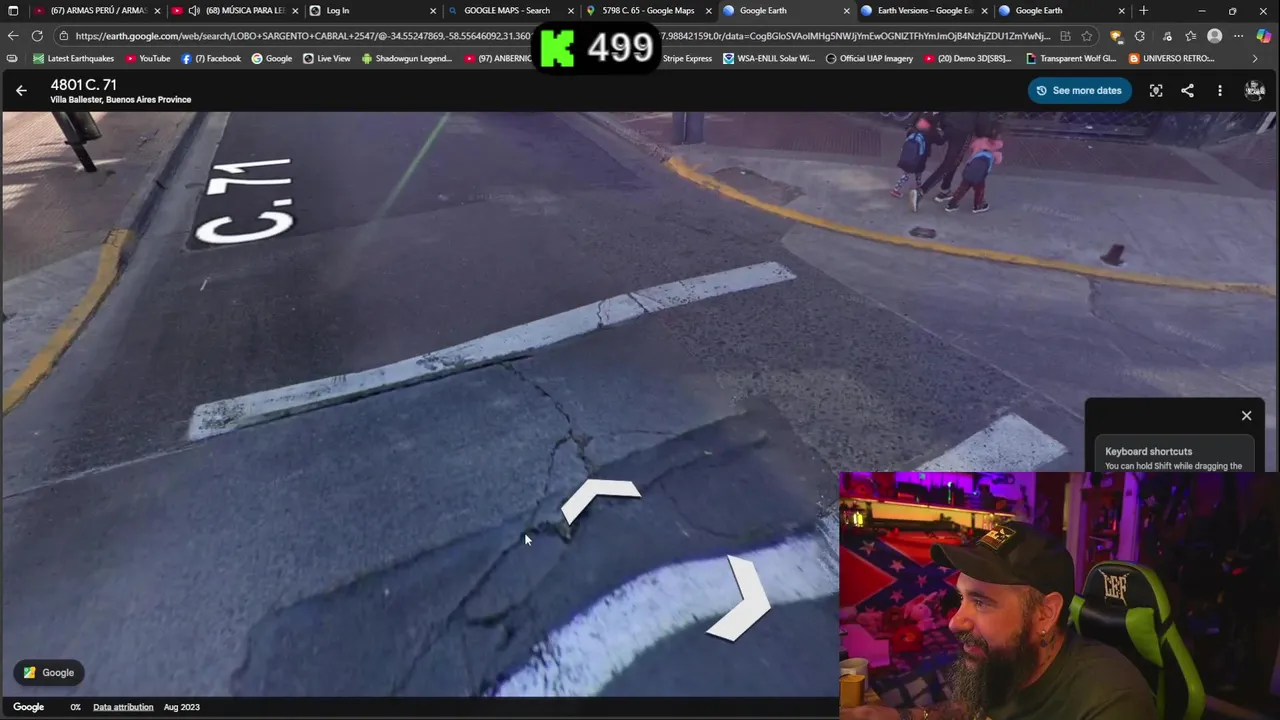The image size is (1280, 720).
Task: Open the Shadowgun Legends bookmark
Action: click(407, 59)
